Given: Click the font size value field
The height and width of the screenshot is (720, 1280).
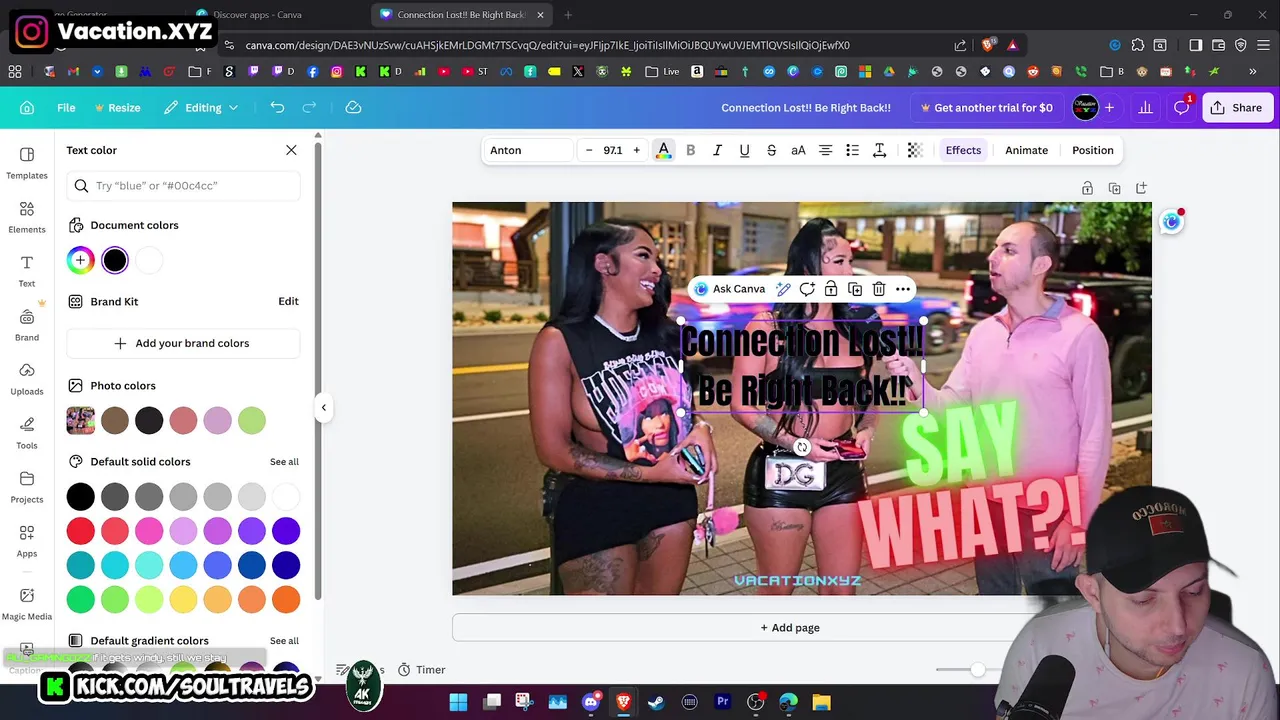Looking at the screenshot, I should click(612, 150).
